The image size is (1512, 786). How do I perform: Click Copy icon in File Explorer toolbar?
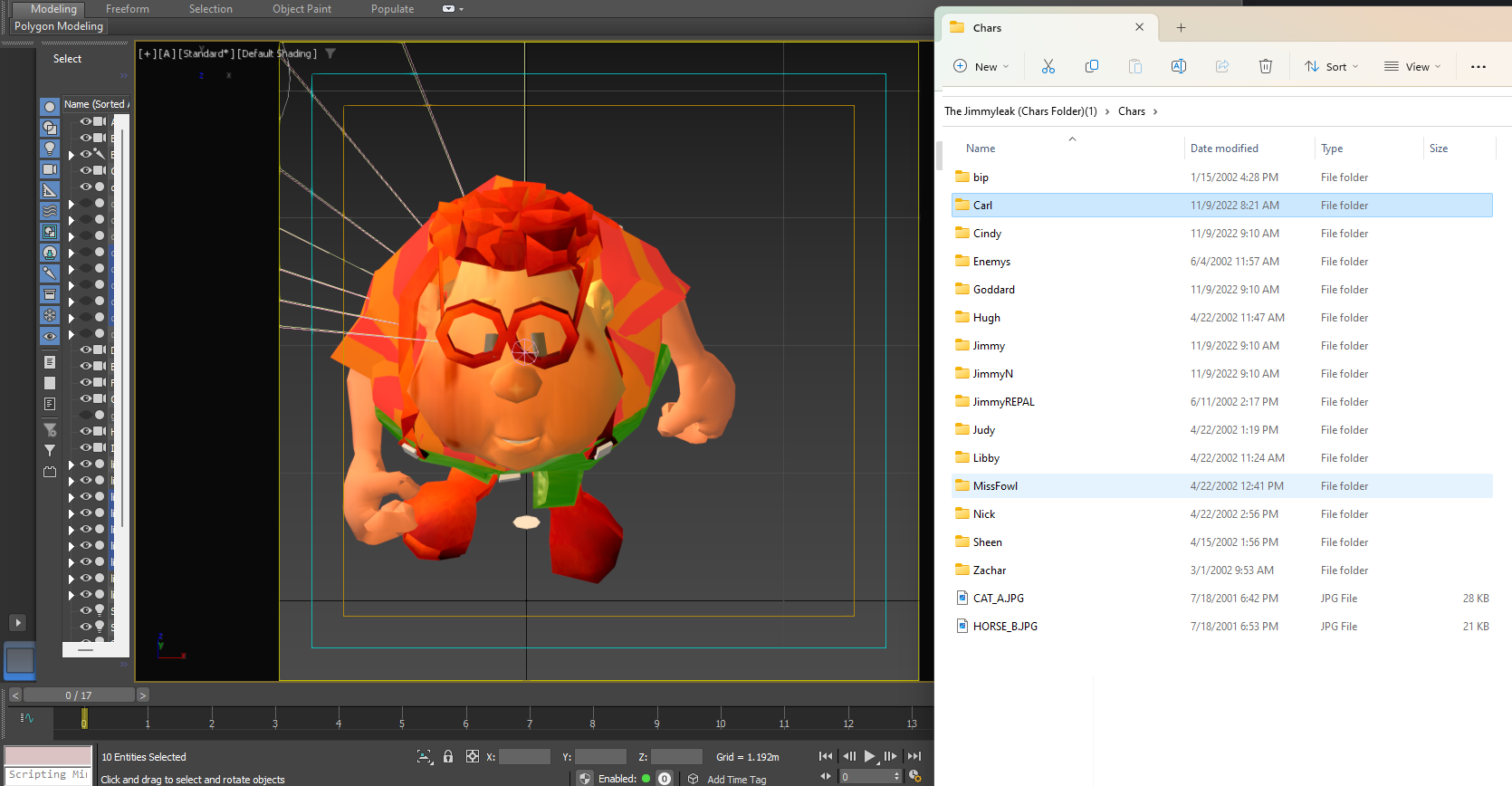[1092, 66]
